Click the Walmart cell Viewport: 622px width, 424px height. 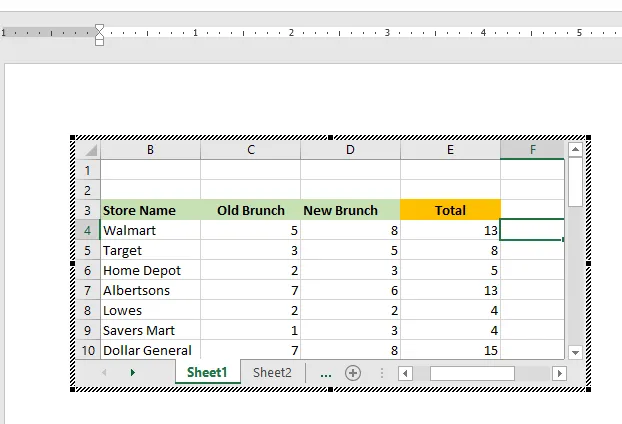click(150, 230)
